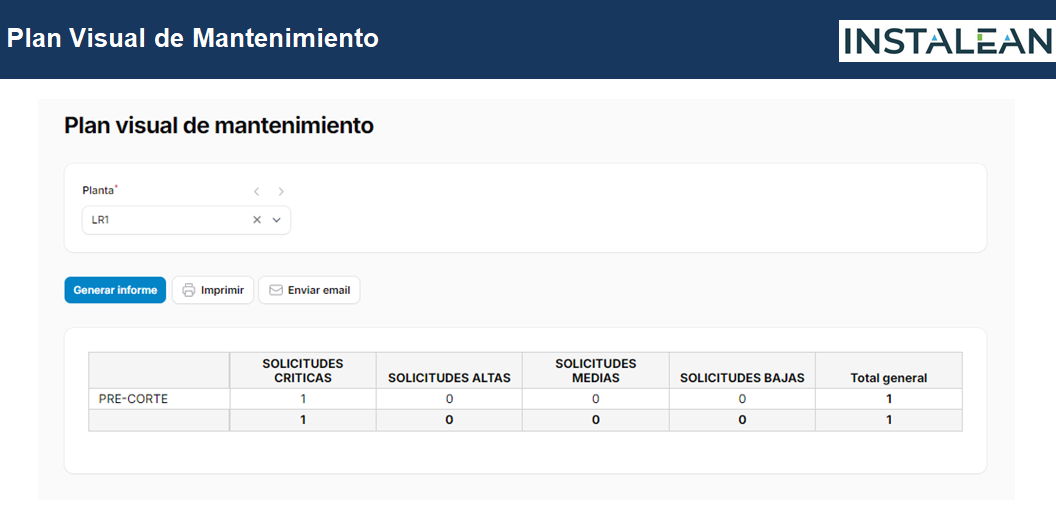Viewport: 1056px width, 511px height.
Task: Click the SOLICITUDES BAJAS column header
Action: tap(742, 378)
